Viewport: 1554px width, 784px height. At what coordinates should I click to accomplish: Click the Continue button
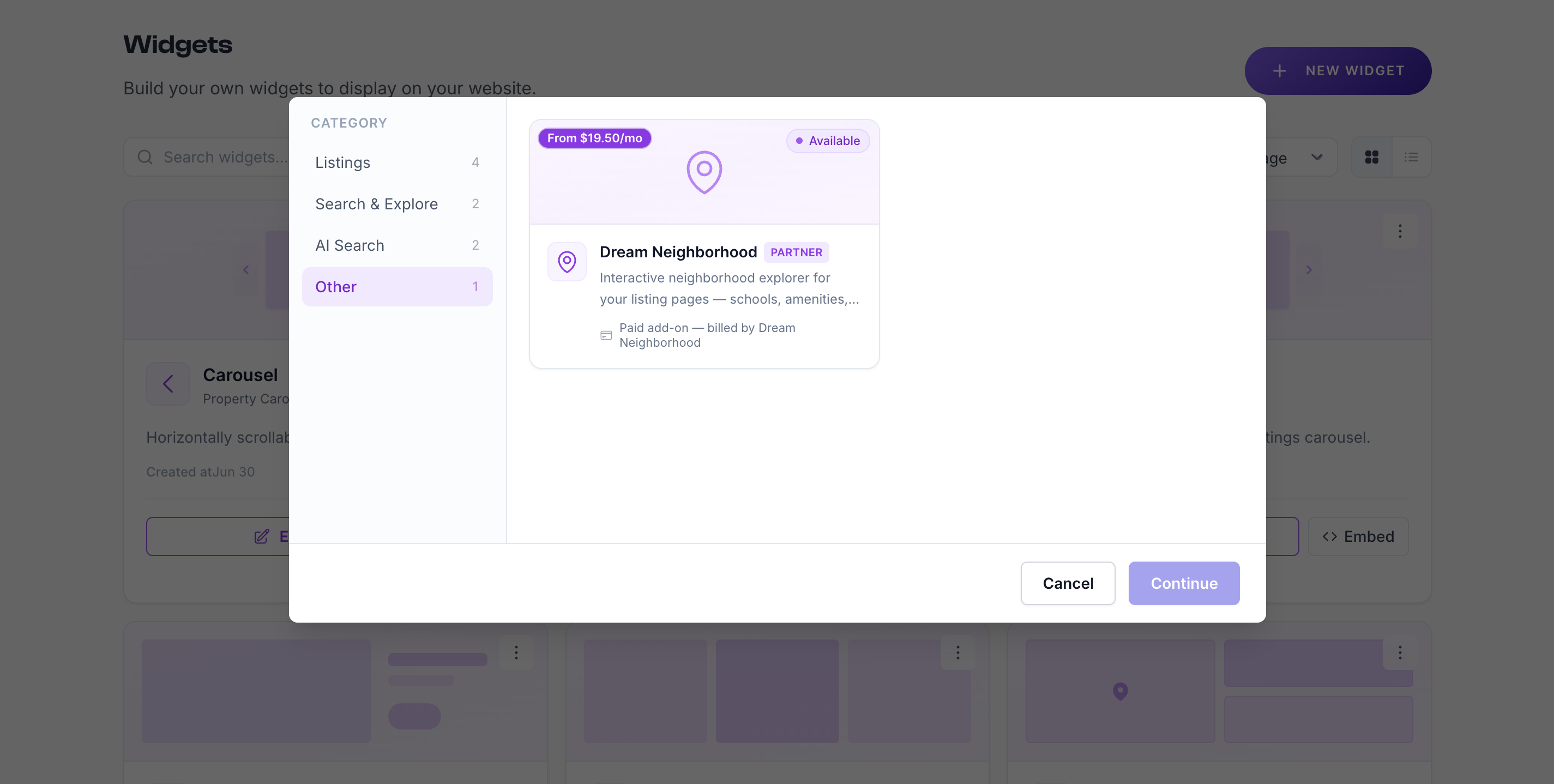coord(1184,583)
